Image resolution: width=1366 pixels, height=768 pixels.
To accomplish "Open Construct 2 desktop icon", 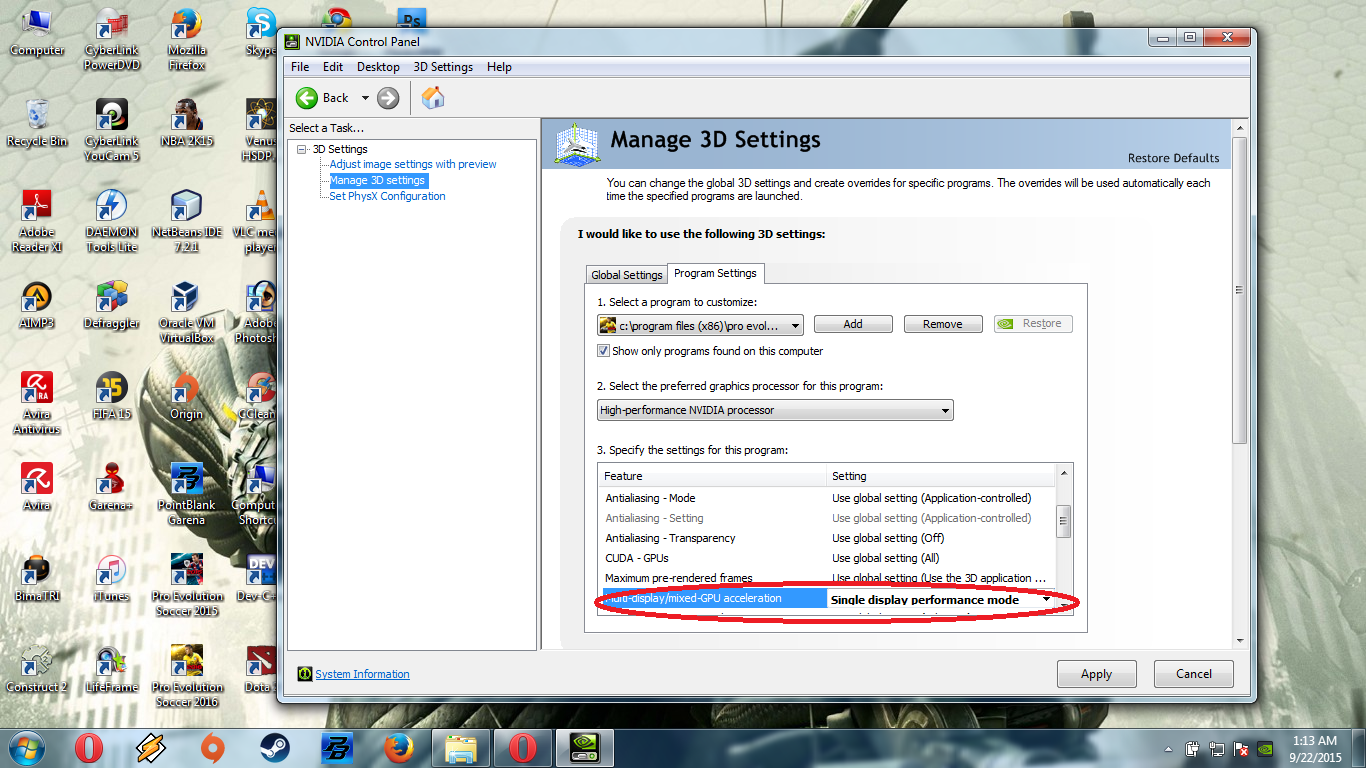I will pos(37,669).
